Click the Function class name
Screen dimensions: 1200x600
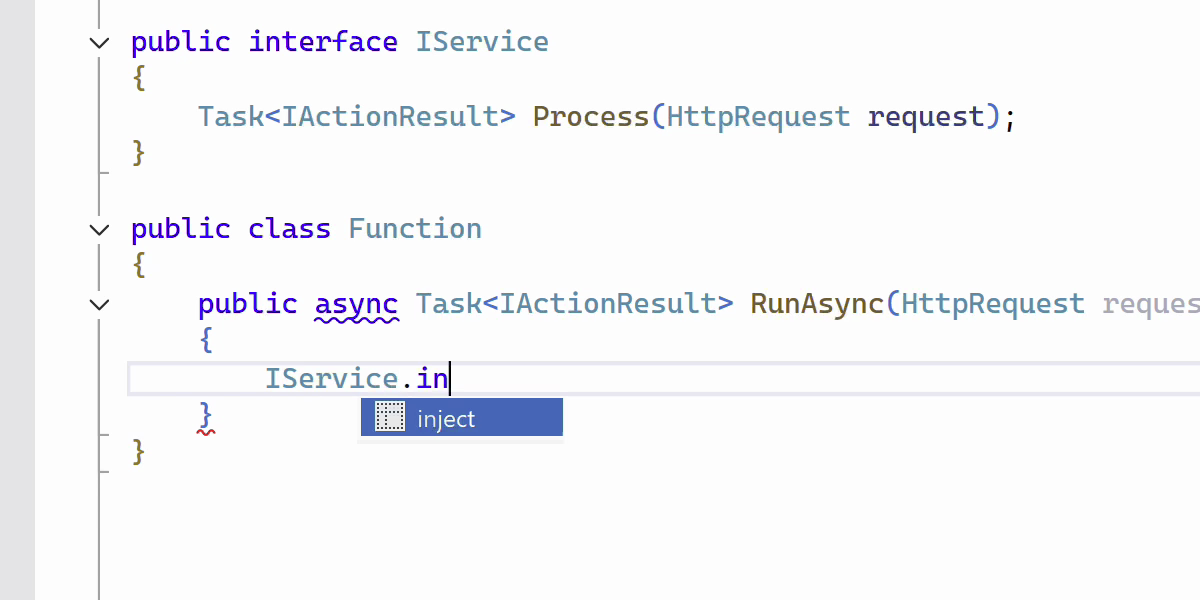pyautogui.click(x=415, y=229)
